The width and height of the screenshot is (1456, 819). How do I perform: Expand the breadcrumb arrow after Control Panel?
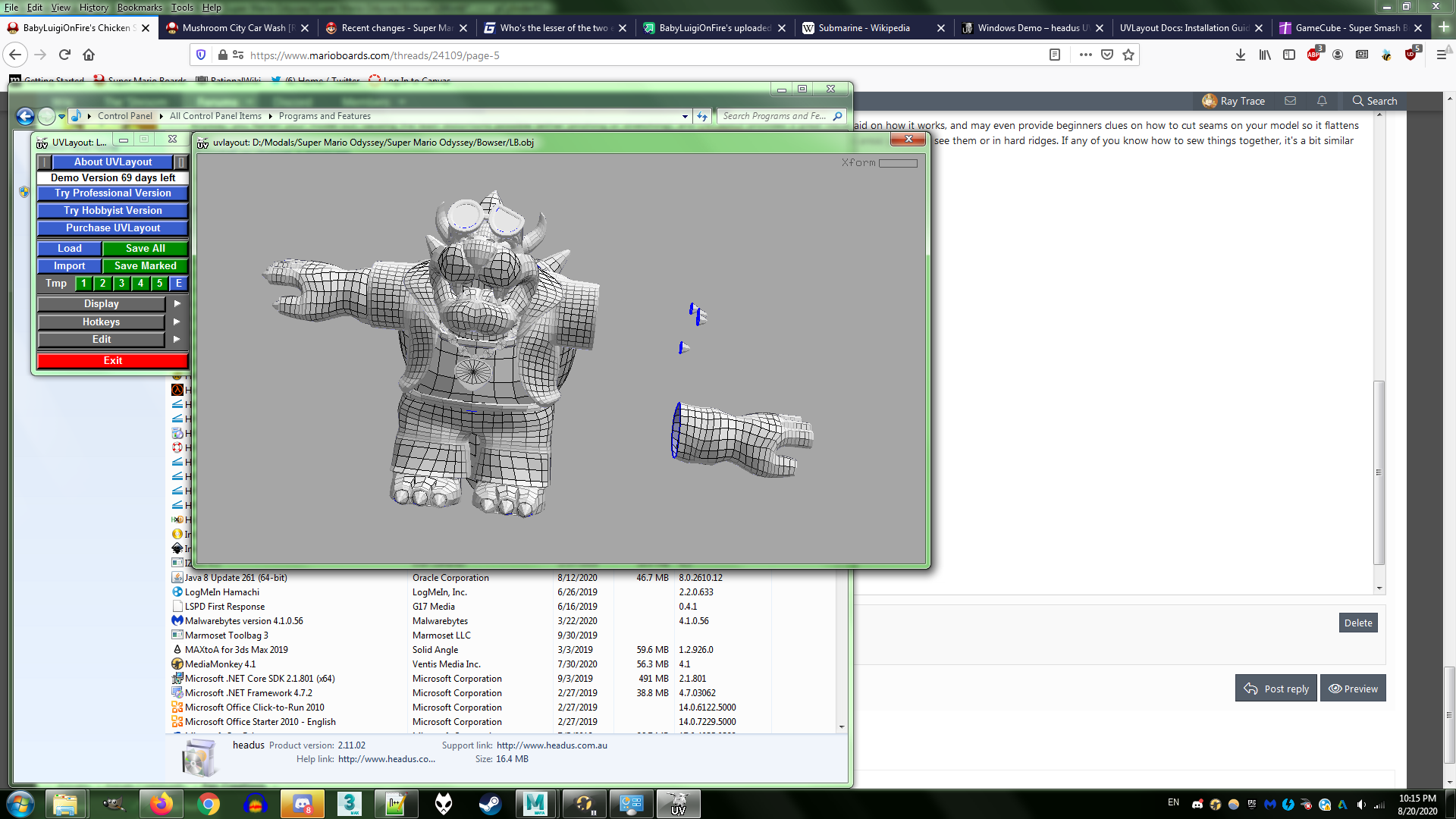162,116
